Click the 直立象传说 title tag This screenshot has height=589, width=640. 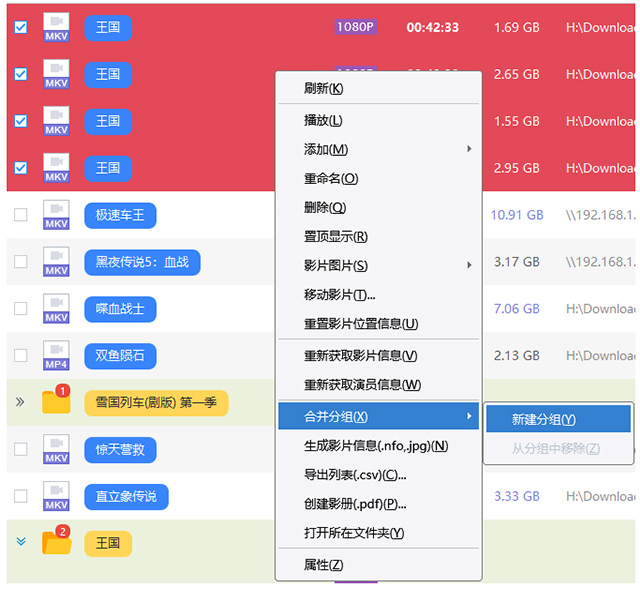pos(127,497)
